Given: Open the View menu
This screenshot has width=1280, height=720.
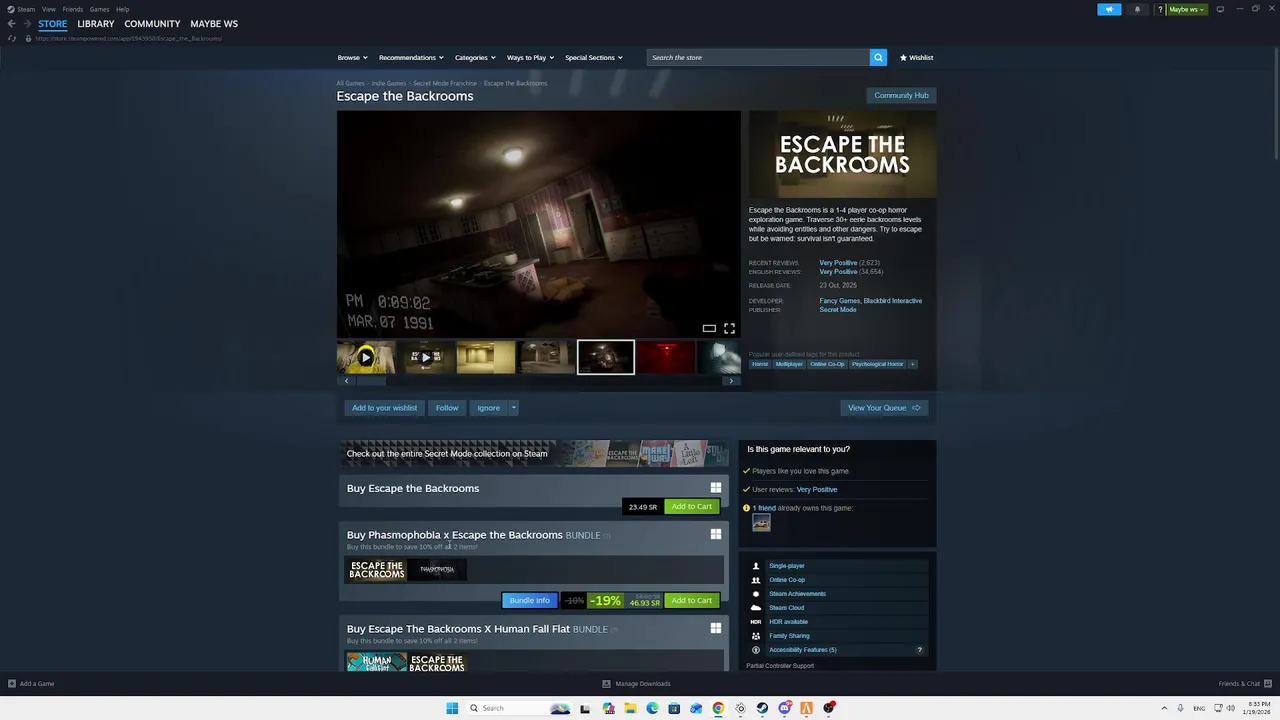Looking at the screenshot, I should tap(48, 9).
